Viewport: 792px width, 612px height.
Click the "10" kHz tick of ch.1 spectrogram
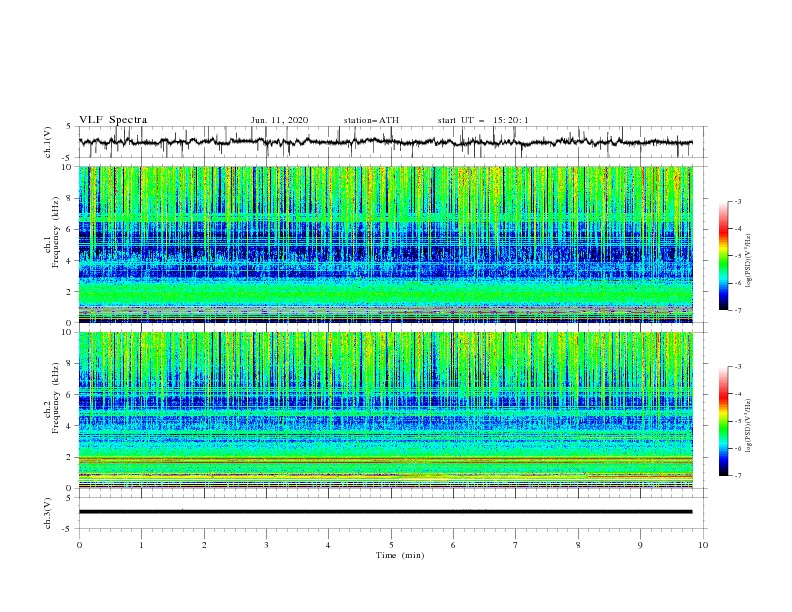pos(68,167)
